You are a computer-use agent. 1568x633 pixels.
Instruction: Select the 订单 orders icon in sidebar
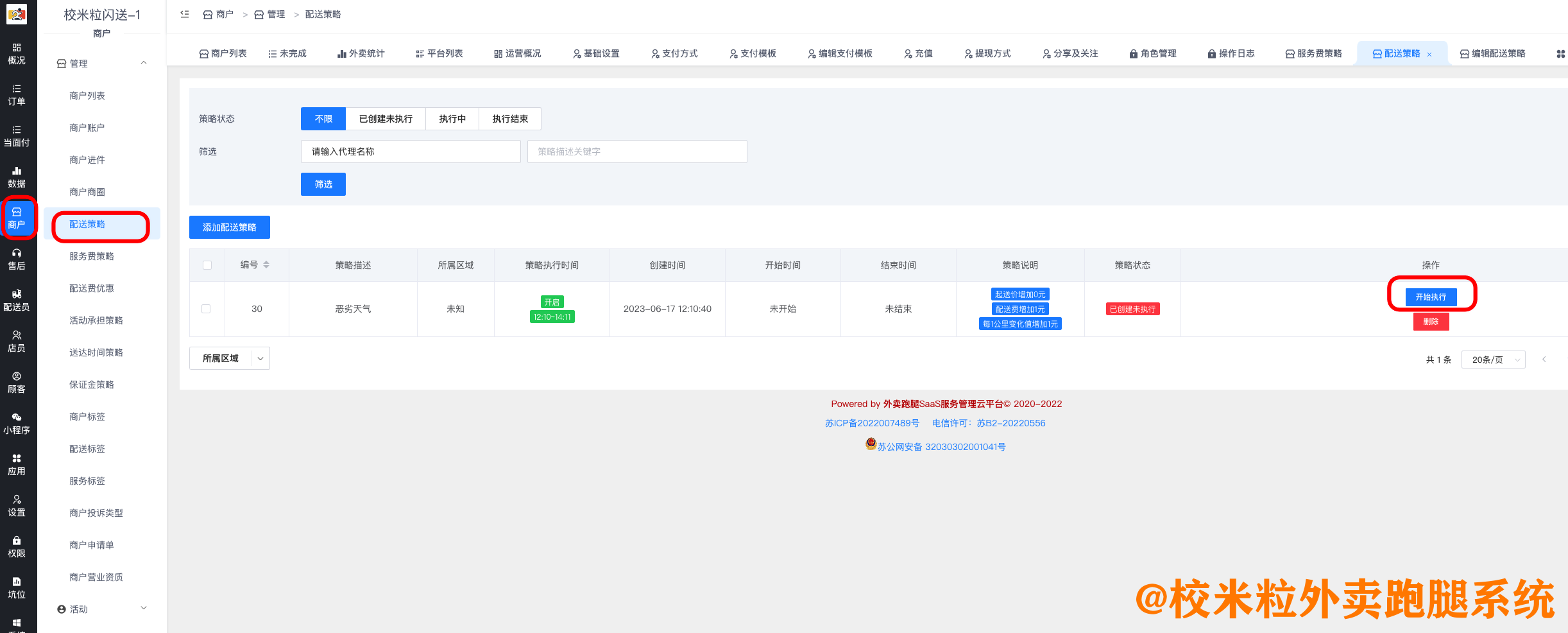tap(17, 95)
